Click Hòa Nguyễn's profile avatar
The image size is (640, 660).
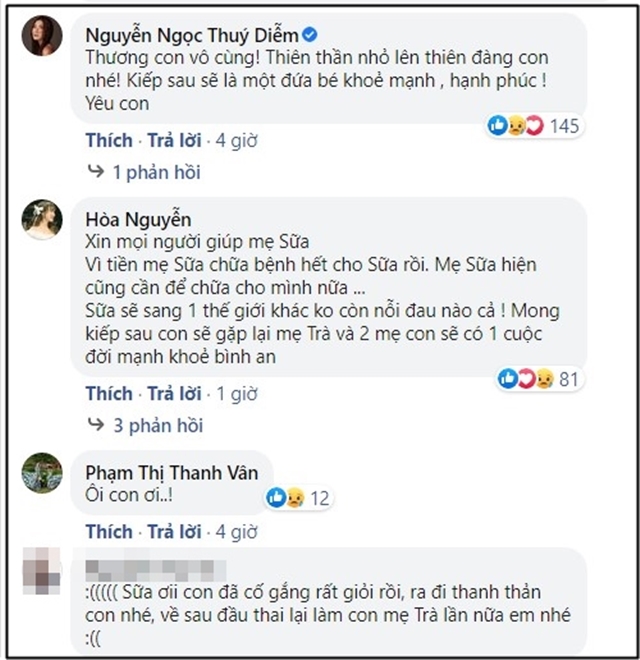click(42, 218)
